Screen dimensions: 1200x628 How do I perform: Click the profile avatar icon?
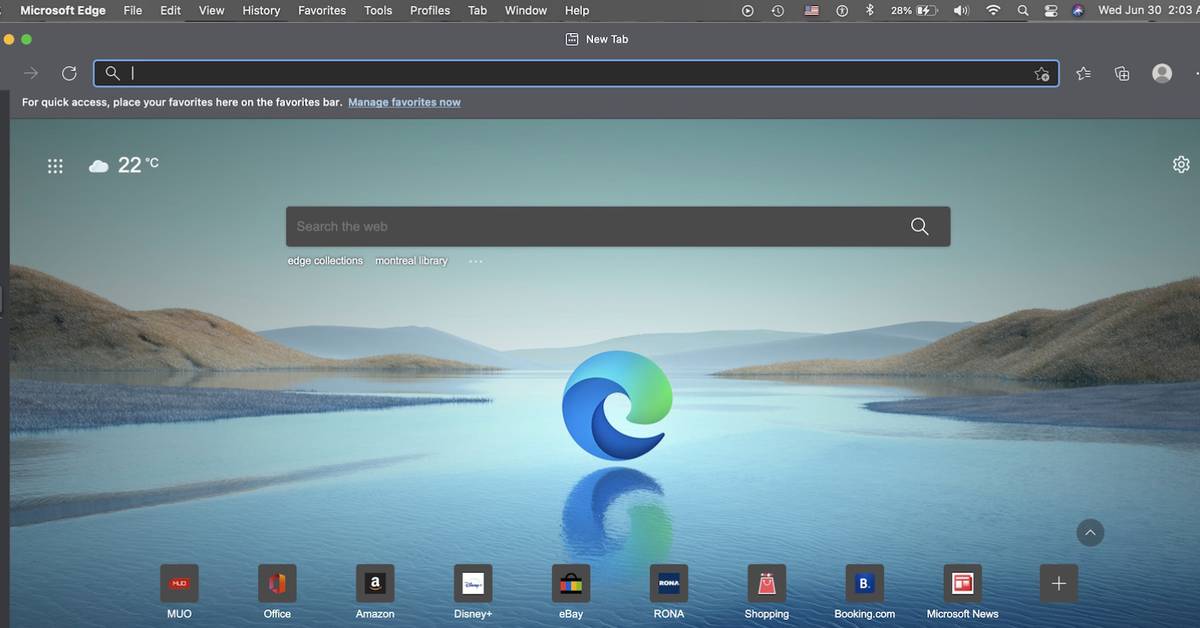(x=1161, y=73)
